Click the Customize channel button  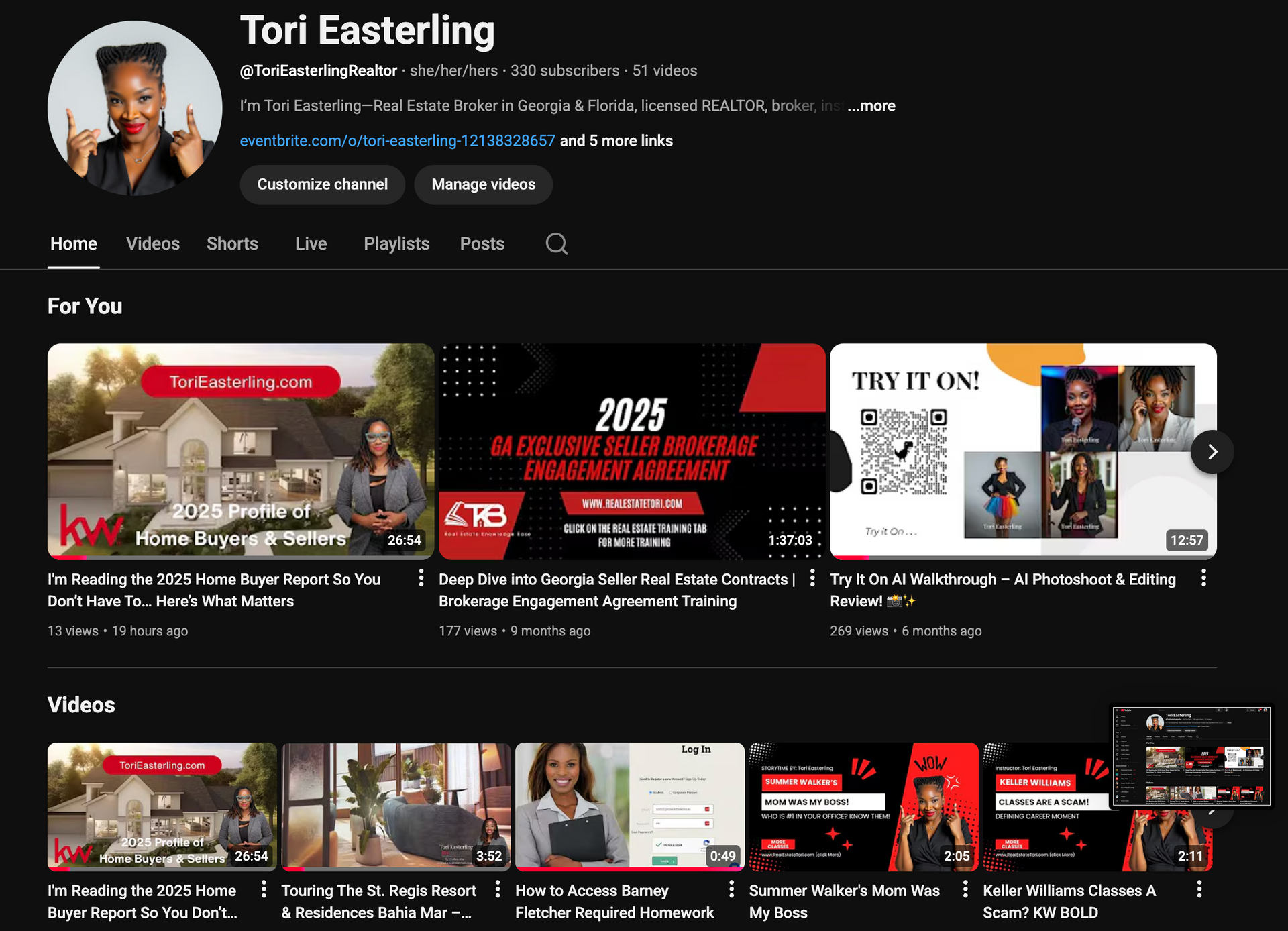click(x=322, y=184)
